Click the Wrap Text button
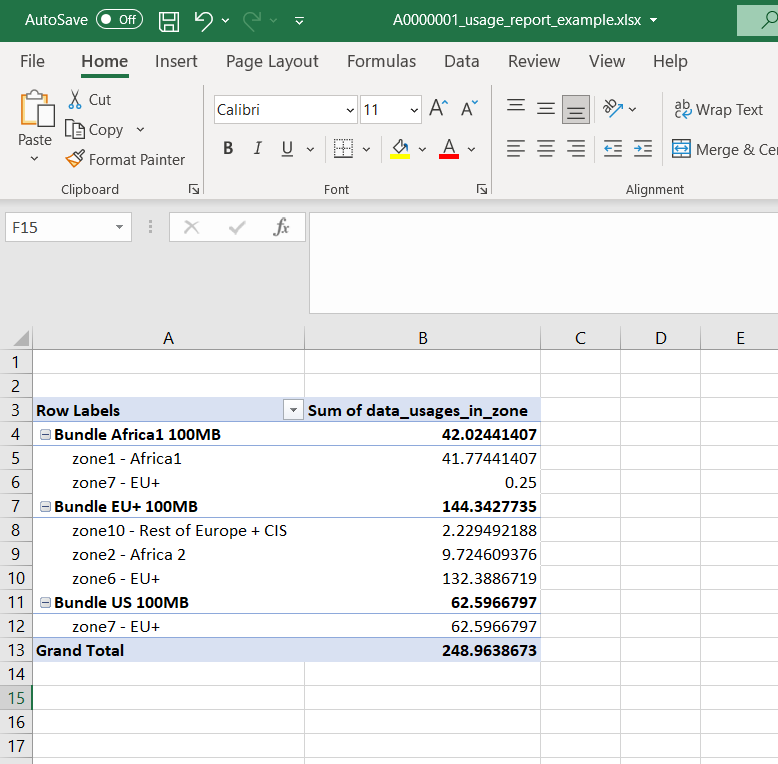 click(x=718, y=110)
